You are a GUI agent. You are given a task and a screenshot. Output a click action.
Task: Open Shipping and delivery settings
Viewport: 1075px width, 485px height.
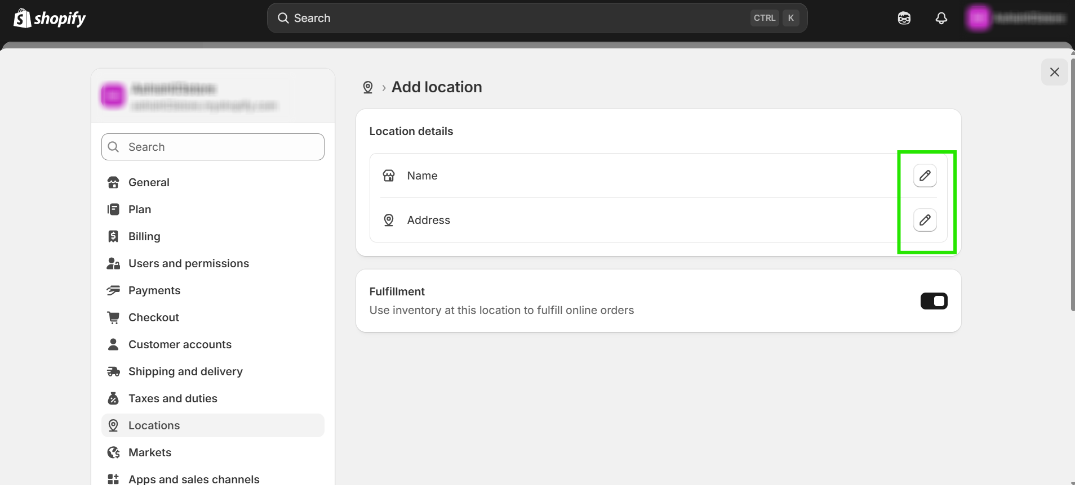tap(185, 371)
